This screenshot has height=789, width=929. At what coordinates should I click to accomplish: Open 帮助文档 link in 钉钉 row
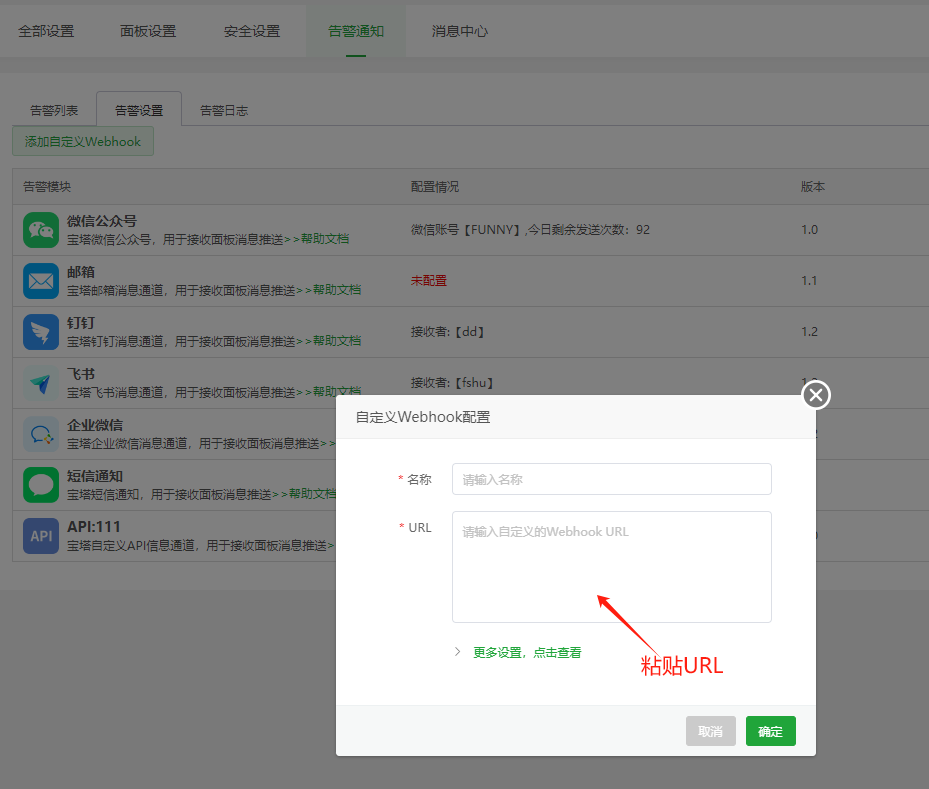[337, 341]
